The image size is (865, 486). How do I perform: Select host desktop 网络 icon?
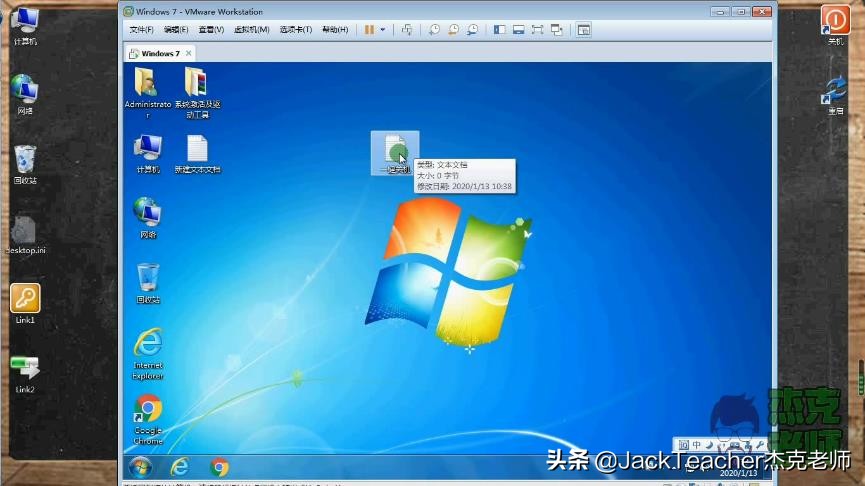click(25, 94)
